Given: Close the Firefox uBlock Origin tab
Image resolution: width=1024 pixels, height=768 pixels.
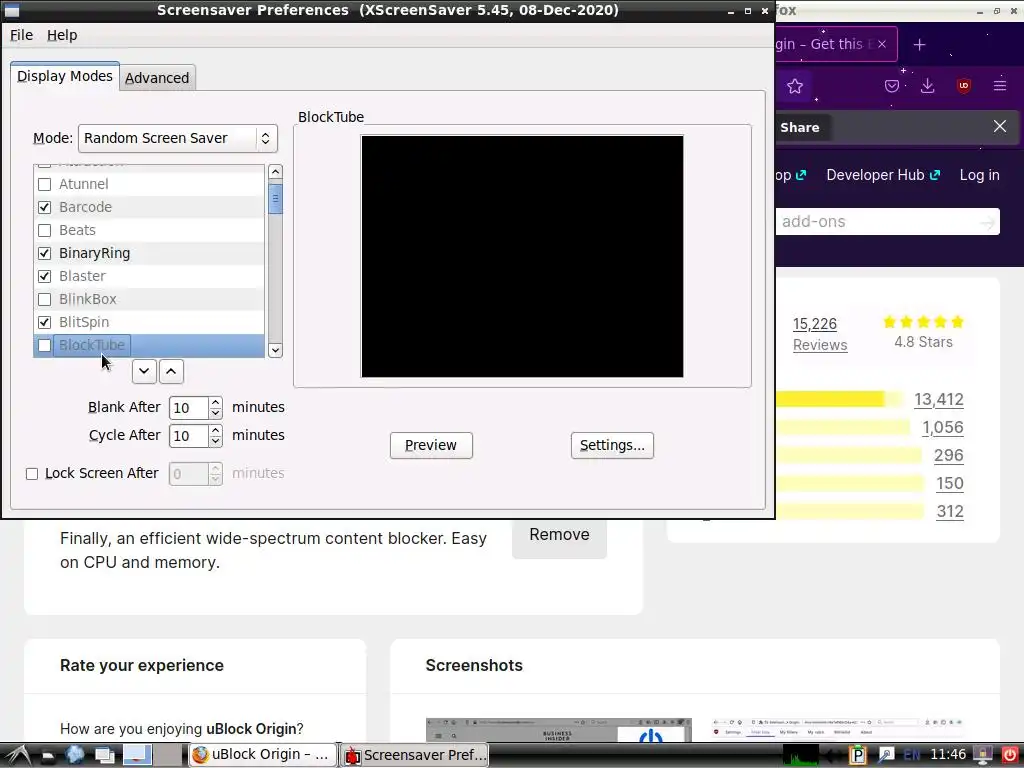Looking at the screenshot, I should [x=882, y=44].
